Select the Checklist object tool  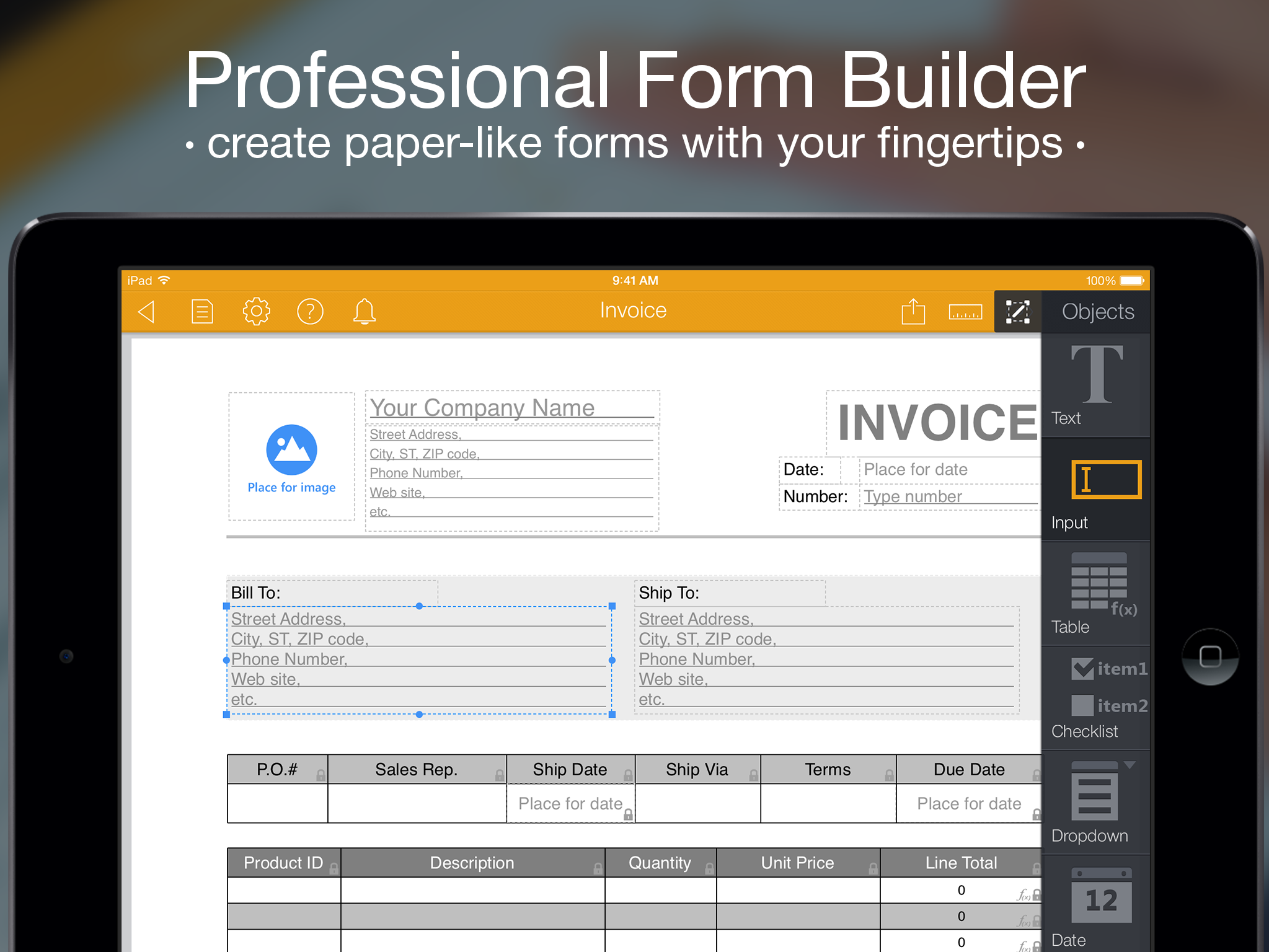click(1095, 699)
